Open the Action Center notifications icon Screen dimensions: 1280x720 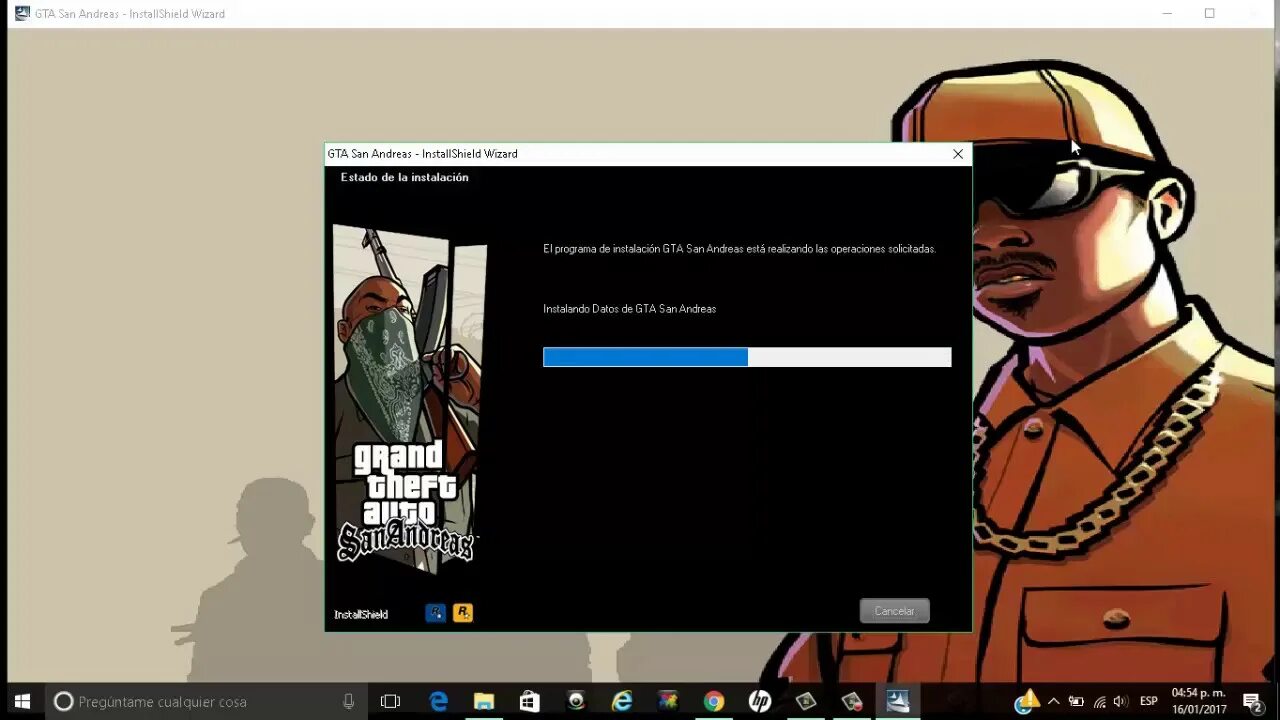1252,701
